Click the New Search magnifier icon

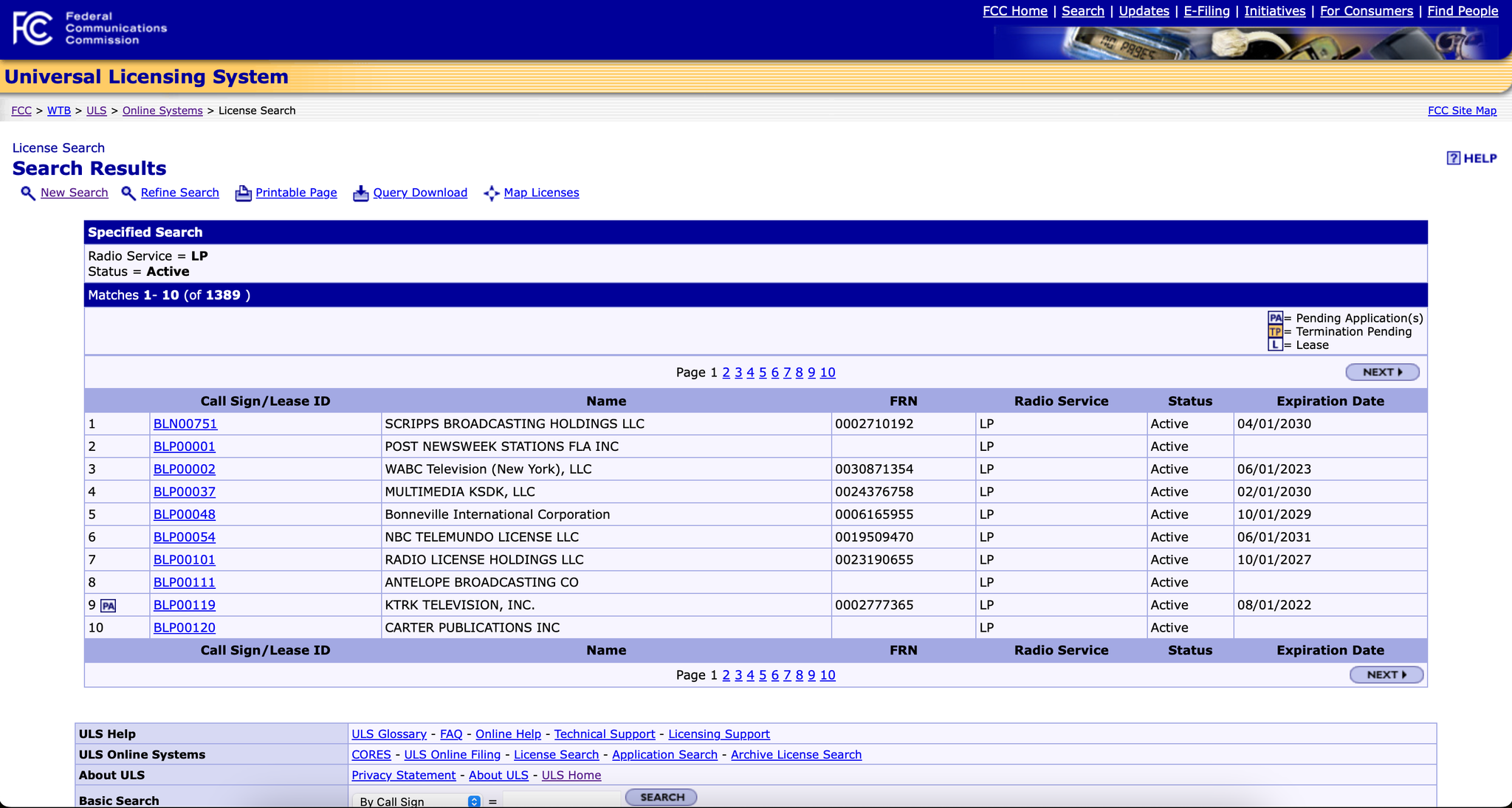point(28,193)
